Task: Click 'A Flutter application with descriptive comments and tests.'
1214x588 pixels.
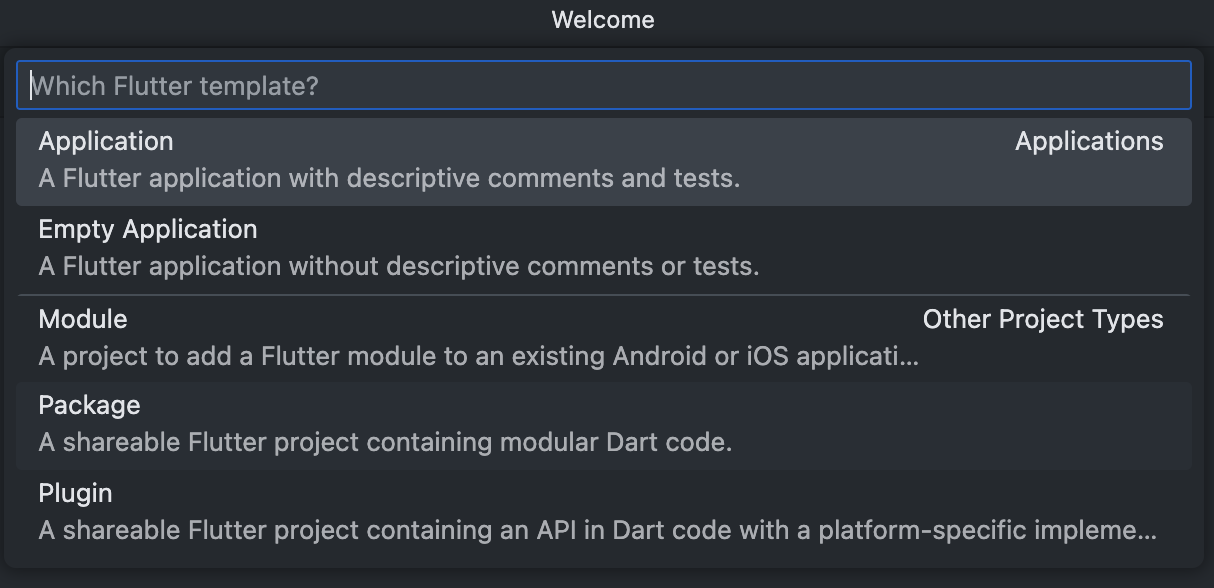Action: point(389,179)
